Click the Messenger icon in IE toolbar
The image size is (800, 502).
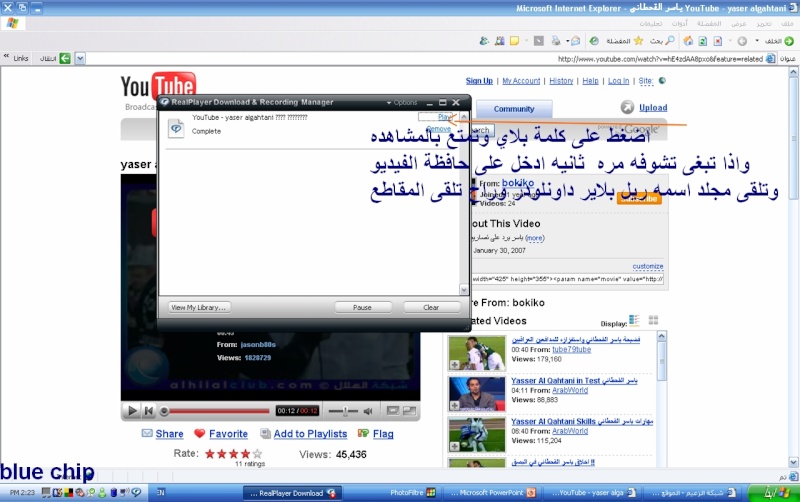[484, 41]
